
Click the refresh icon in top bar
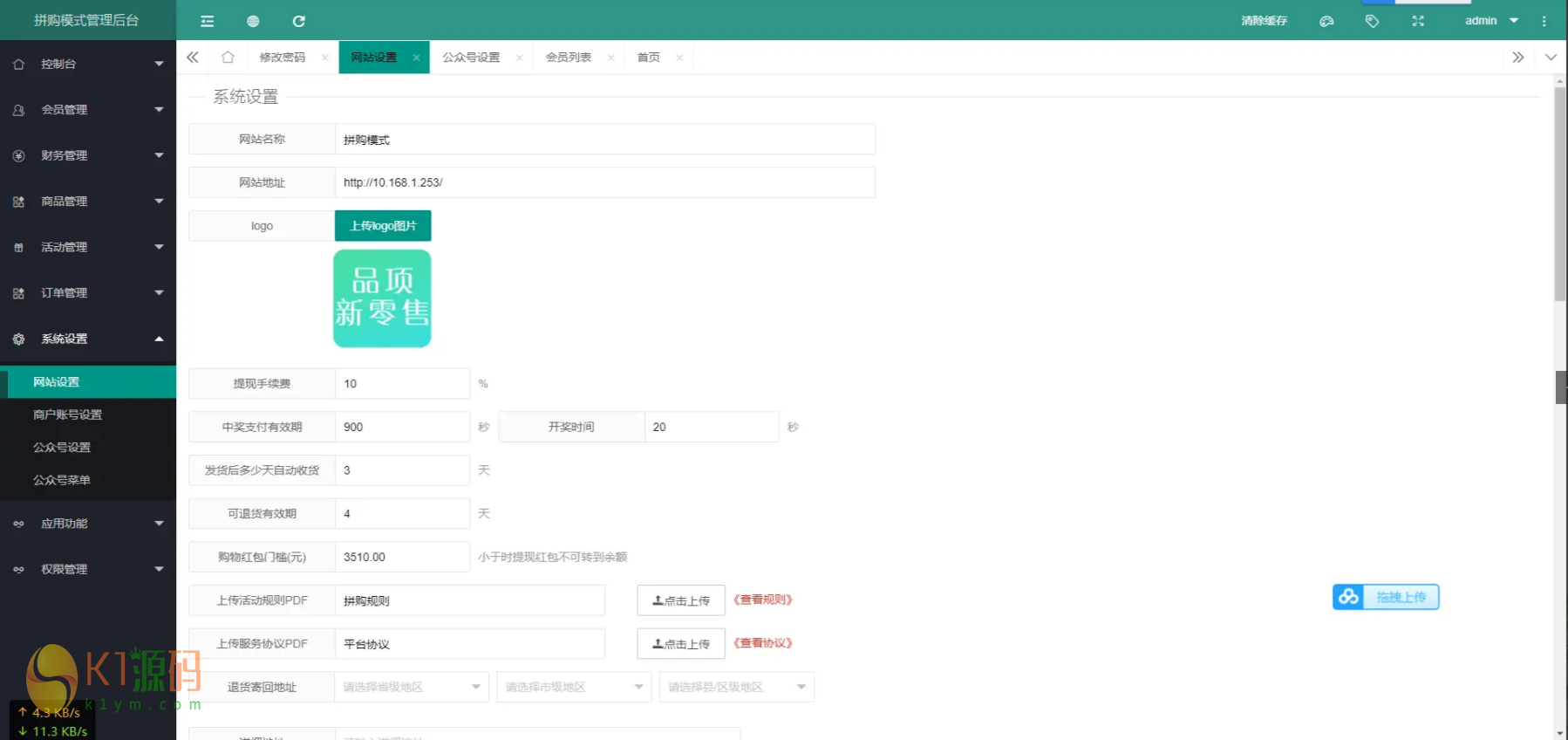pos(298,21)
